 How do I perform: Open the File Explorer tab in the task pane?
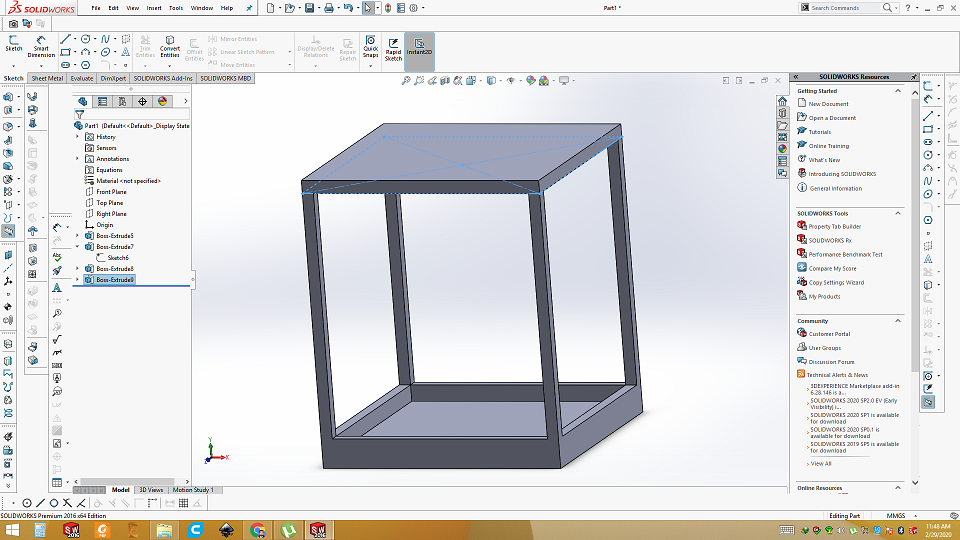pos(782,126)
